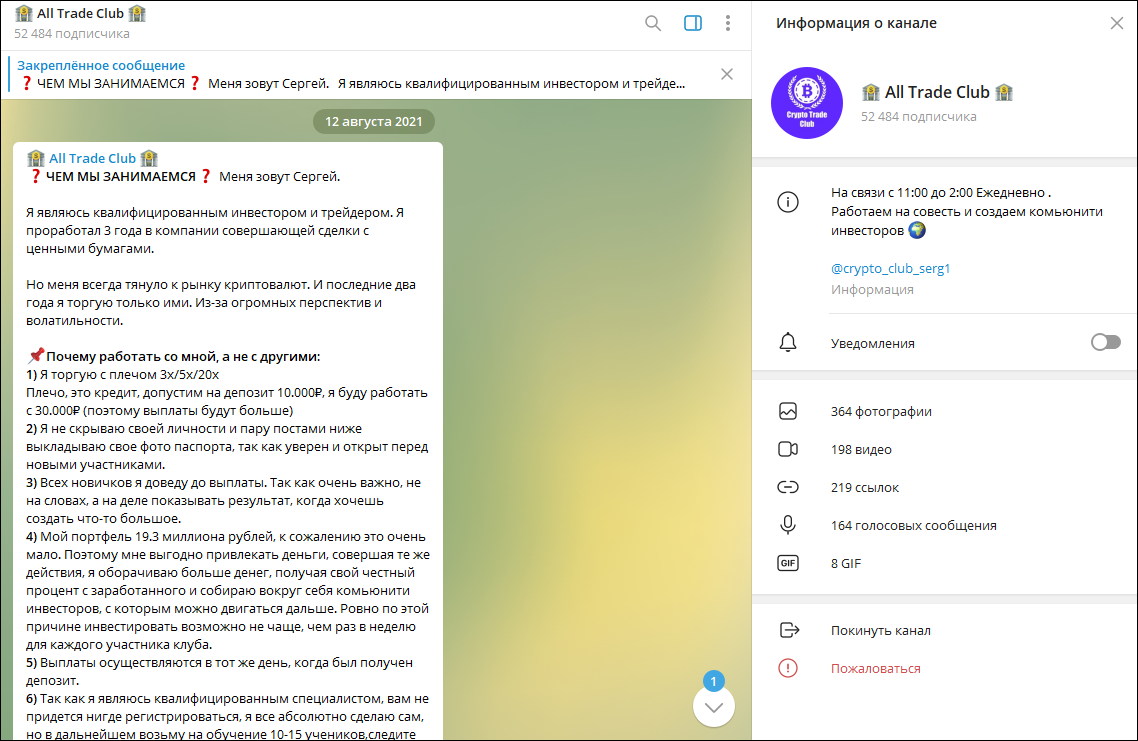Viewport: 1138px width, 741px height.
Task: Close the channel info panel
Action: (x=1117, y=23)
